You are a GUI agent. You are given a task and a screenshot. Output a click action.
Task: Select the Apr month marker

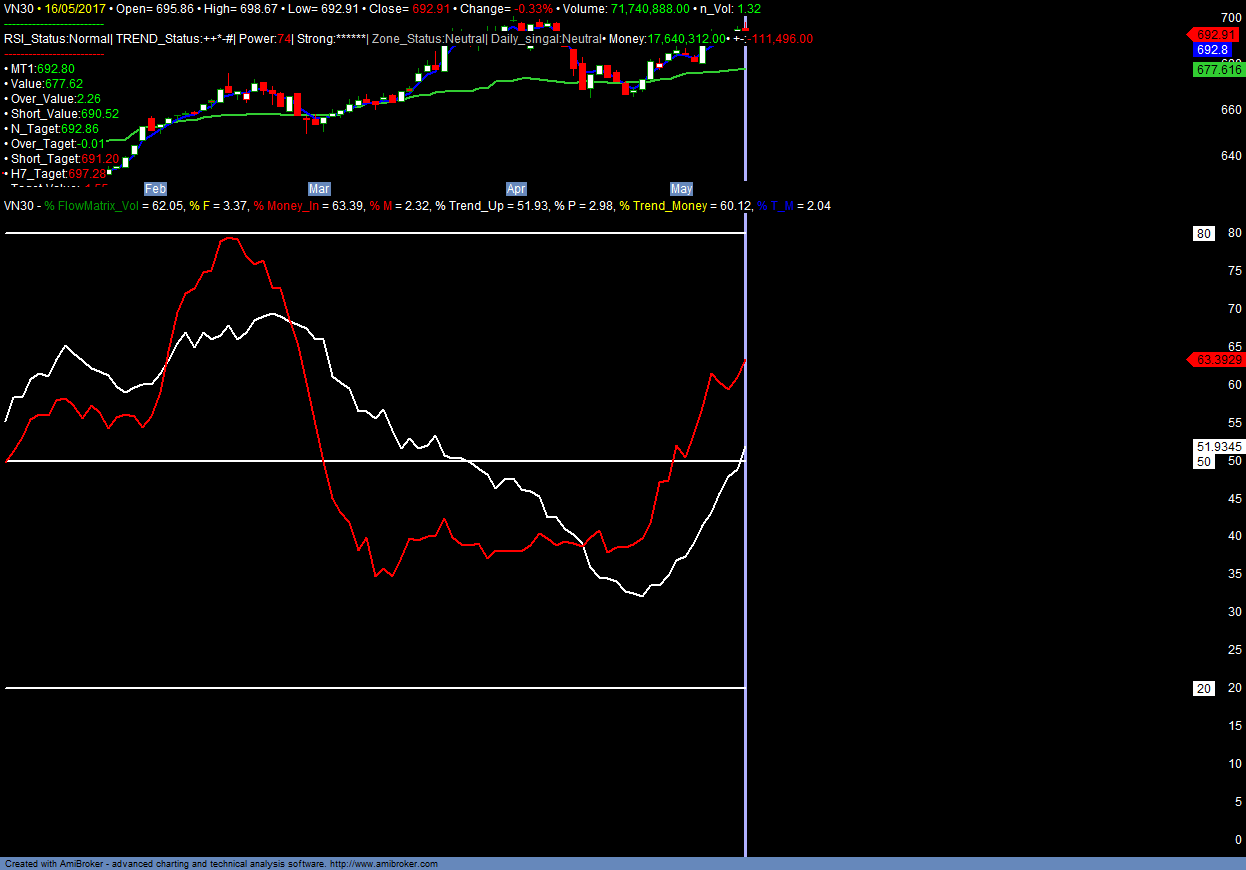point(516,189)
